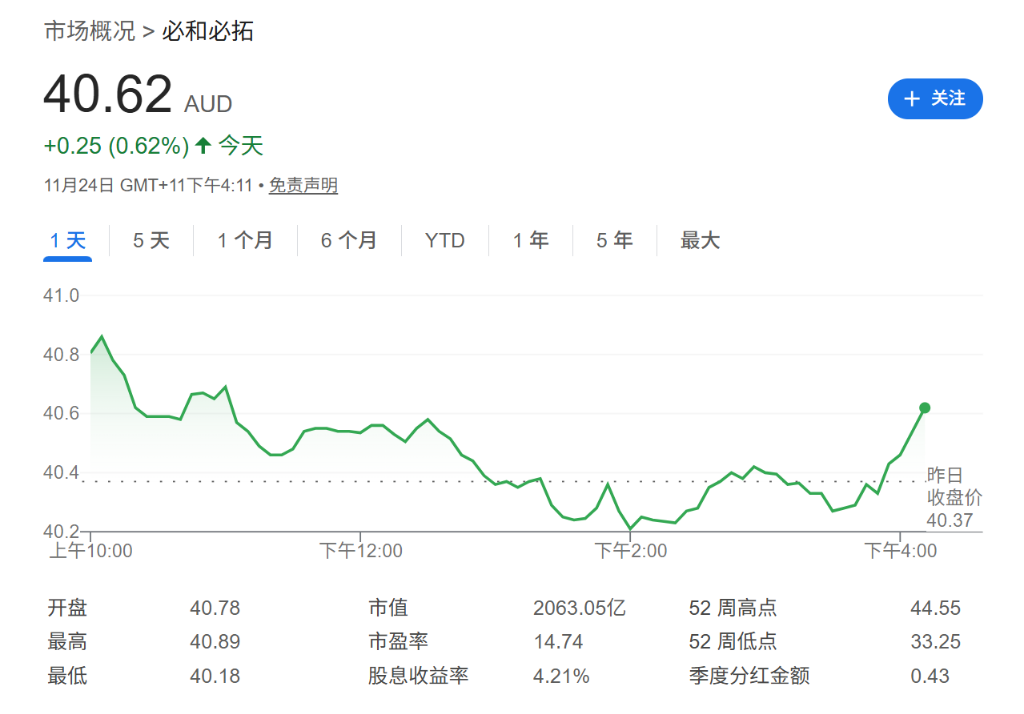Click the 40.62 current price value
The height and width of the screenshot is (714, 1024).
108,95
